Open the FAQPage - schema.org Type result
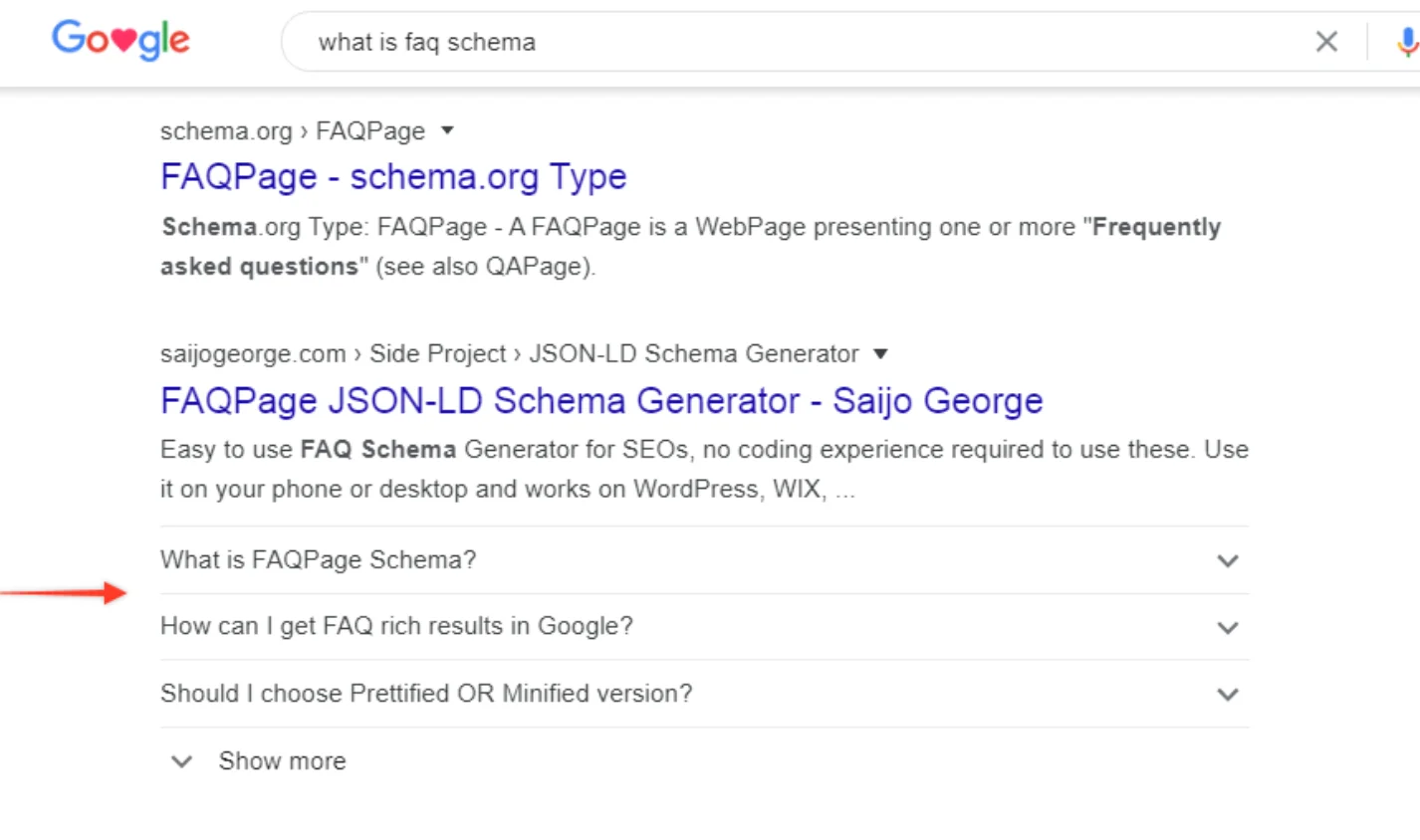The image size is (1420, 840). pyautogui.click(x=392, y=176)
